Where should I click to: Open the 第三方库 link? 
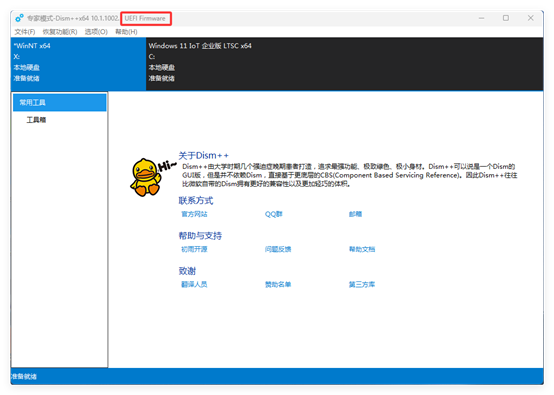(362, 284)
